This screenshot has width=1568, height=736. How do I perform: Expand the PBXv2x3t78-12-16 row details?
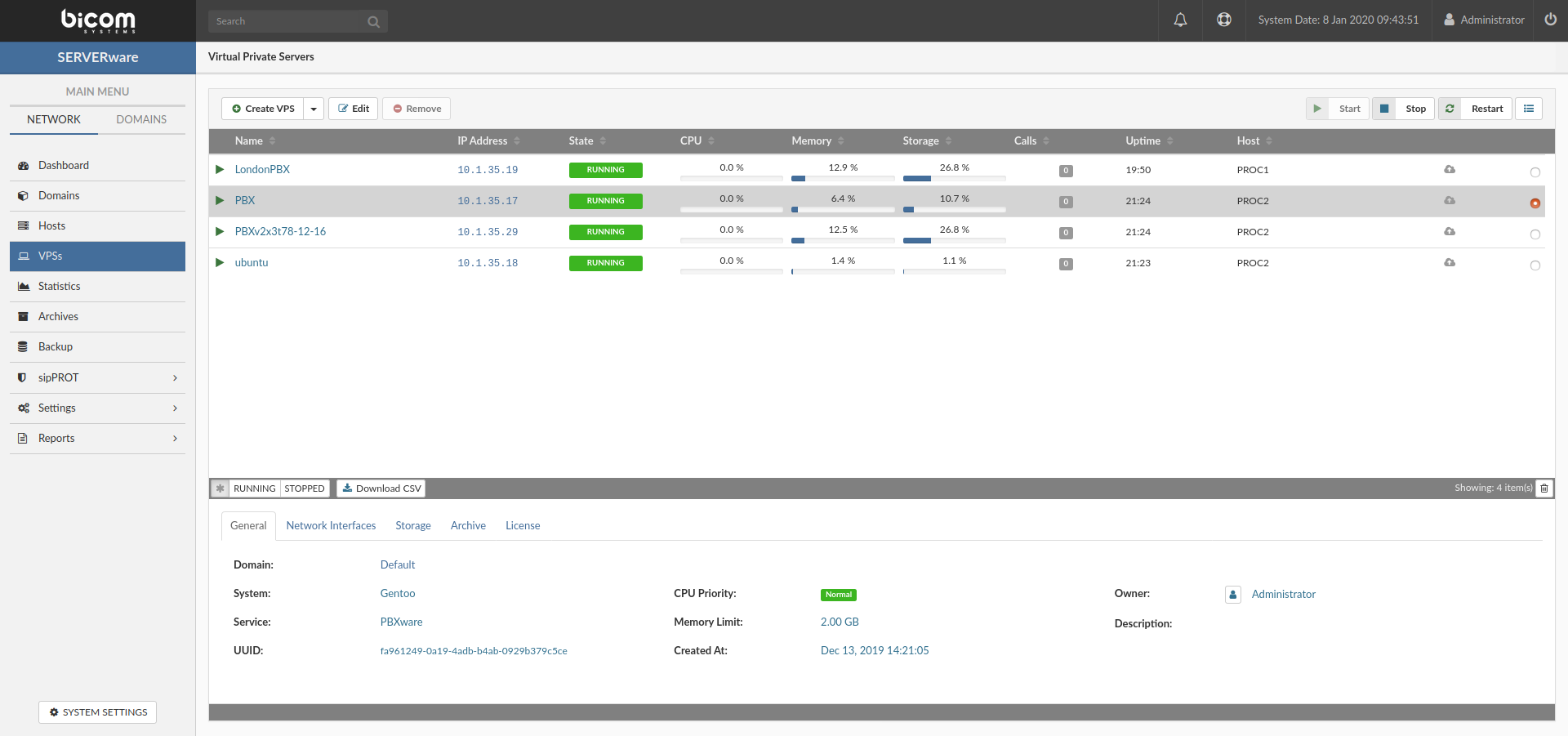tap(220, 232)
